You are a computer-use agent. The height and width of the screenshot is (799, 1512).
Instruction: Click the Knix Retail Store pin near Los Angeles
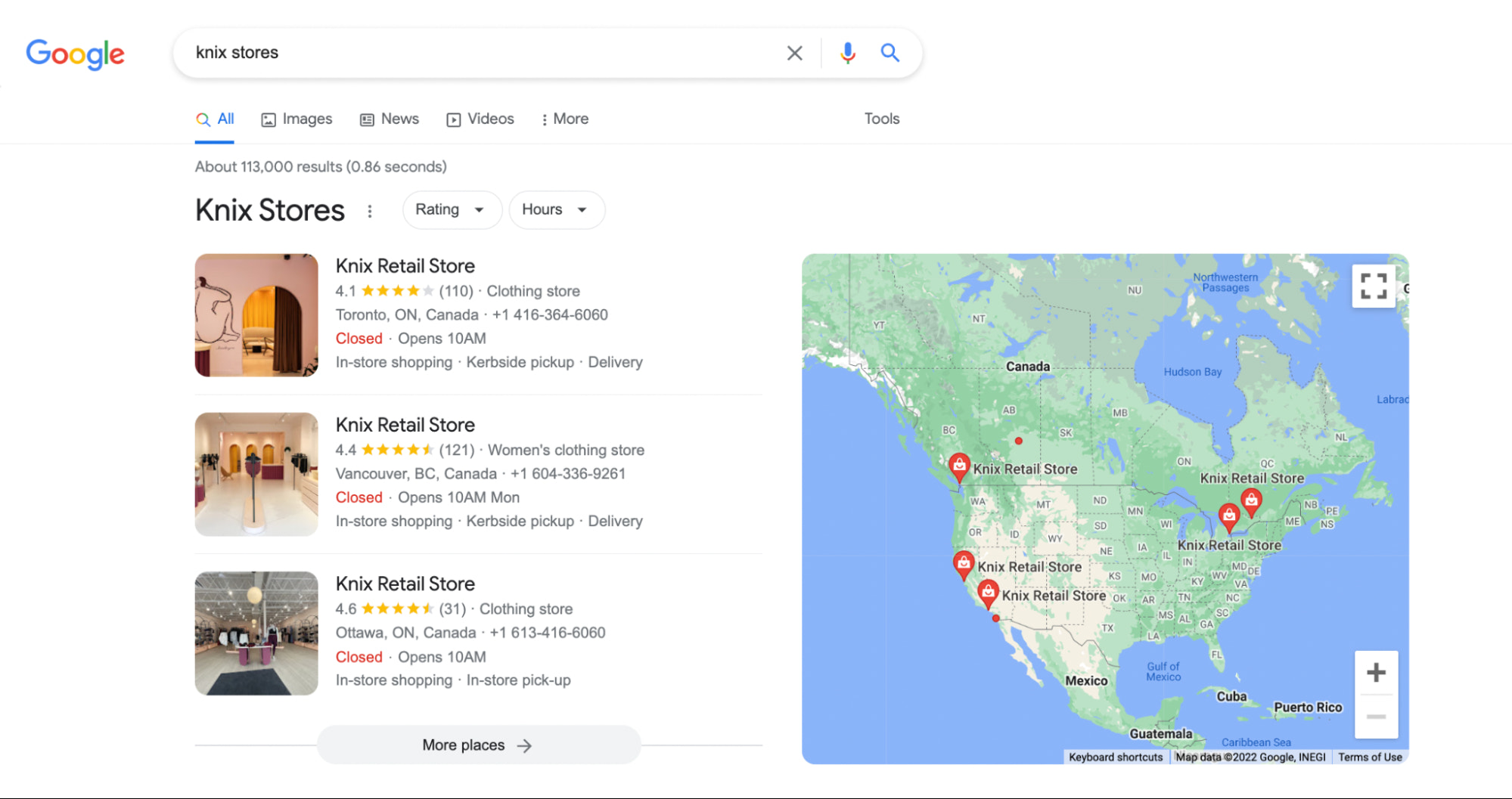(x=987, y=593)
